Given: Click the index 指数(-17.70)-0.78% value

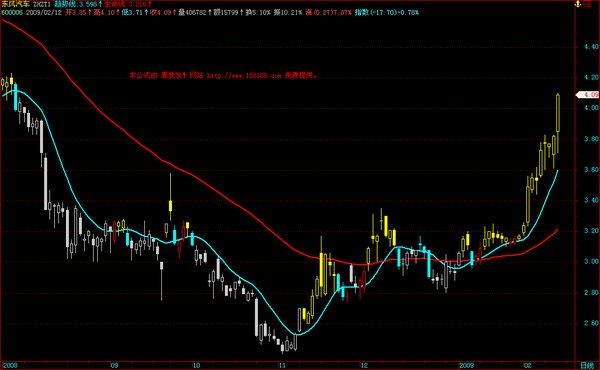Looking at the screenshot, I should point(387,13).
